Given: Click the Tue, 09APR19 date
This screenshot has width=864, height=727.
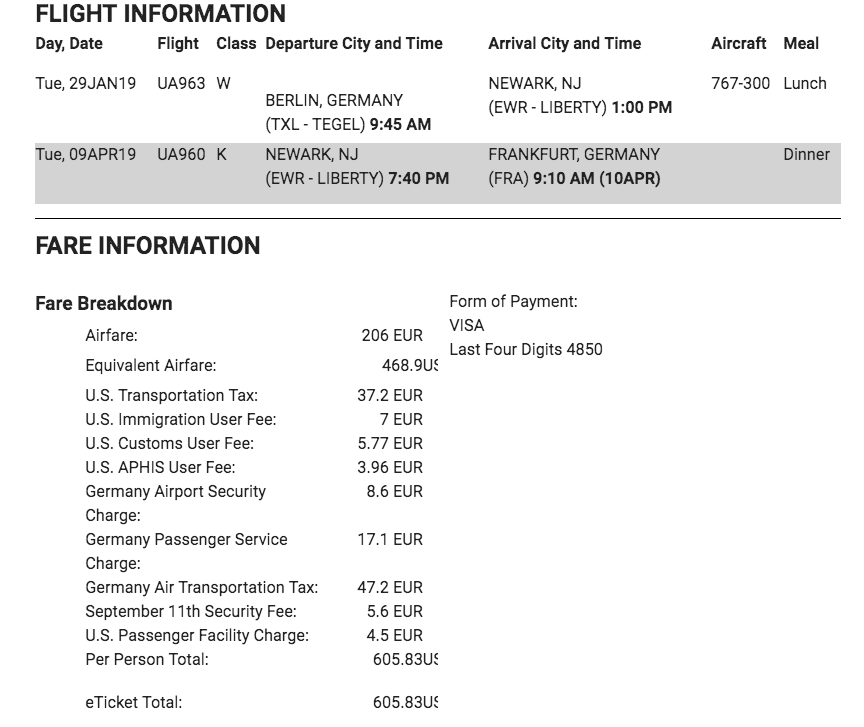Looking at the screenshot, I should point(85,155).
